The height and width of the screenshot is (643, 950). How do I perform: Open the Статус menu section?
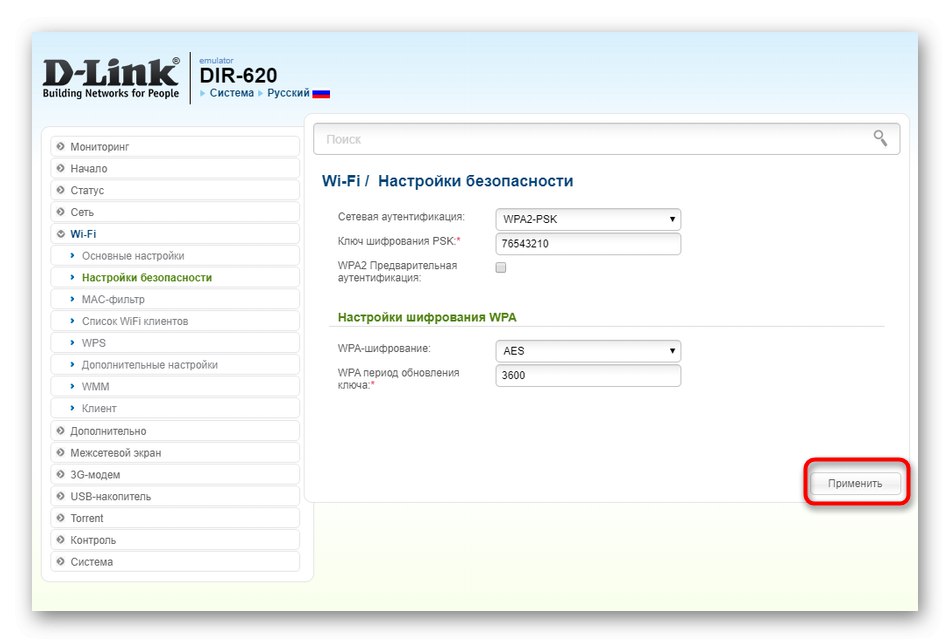(x=175, y=190)
